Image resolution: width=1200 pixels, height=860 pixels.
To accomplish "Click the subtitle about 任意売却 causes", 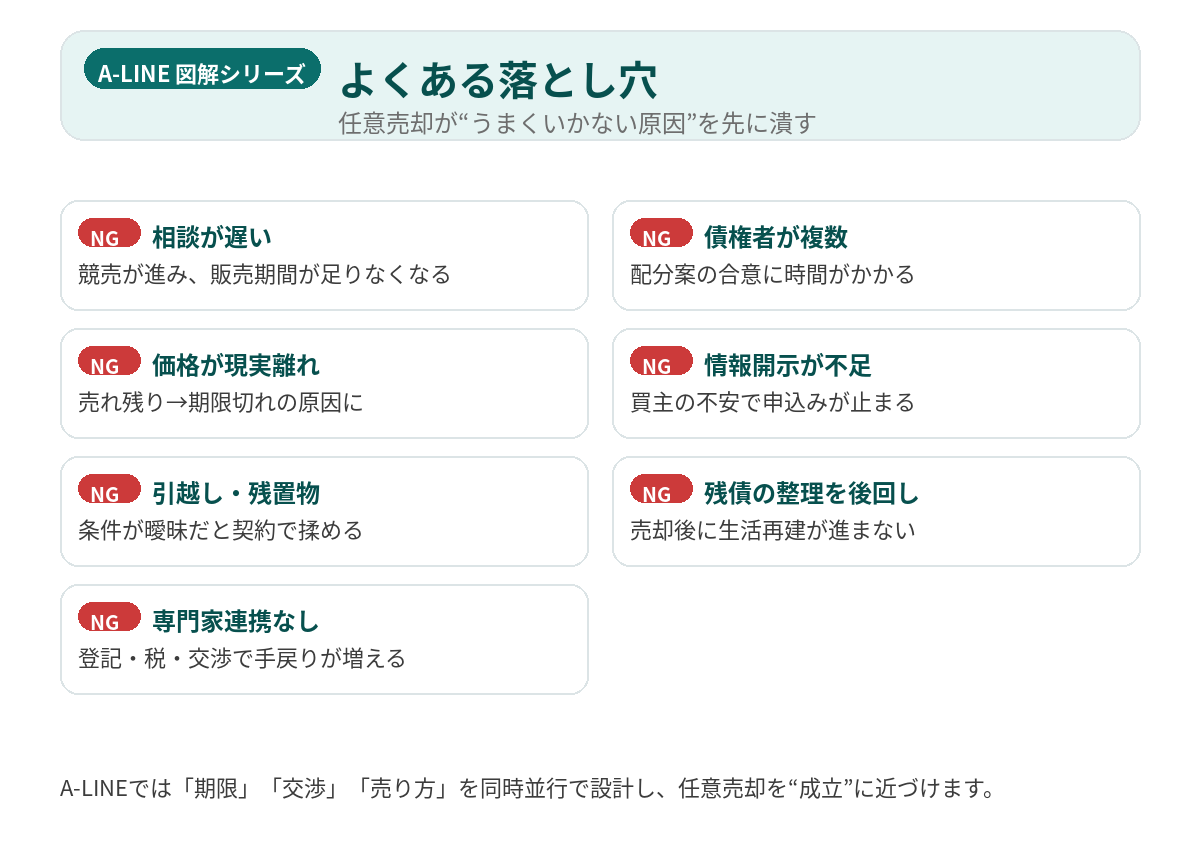I will click(x=577, y=123).
